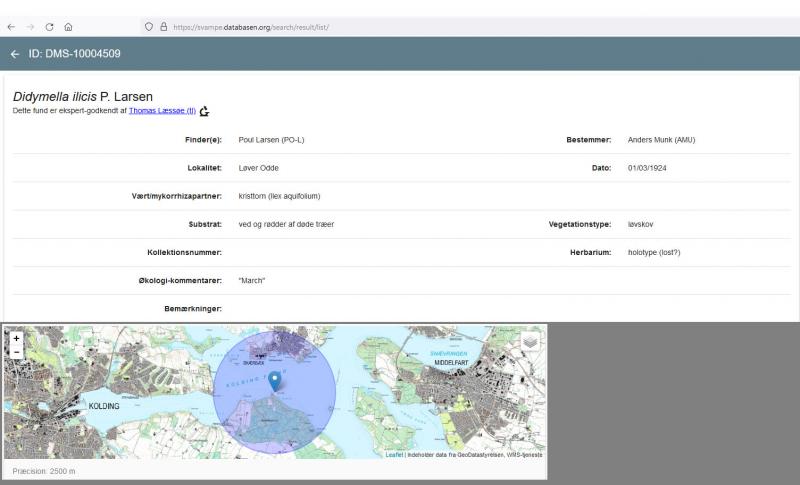Click the species title Didymella ilicis
Viewport: 800px width, 485px height.
click(55, 96)
